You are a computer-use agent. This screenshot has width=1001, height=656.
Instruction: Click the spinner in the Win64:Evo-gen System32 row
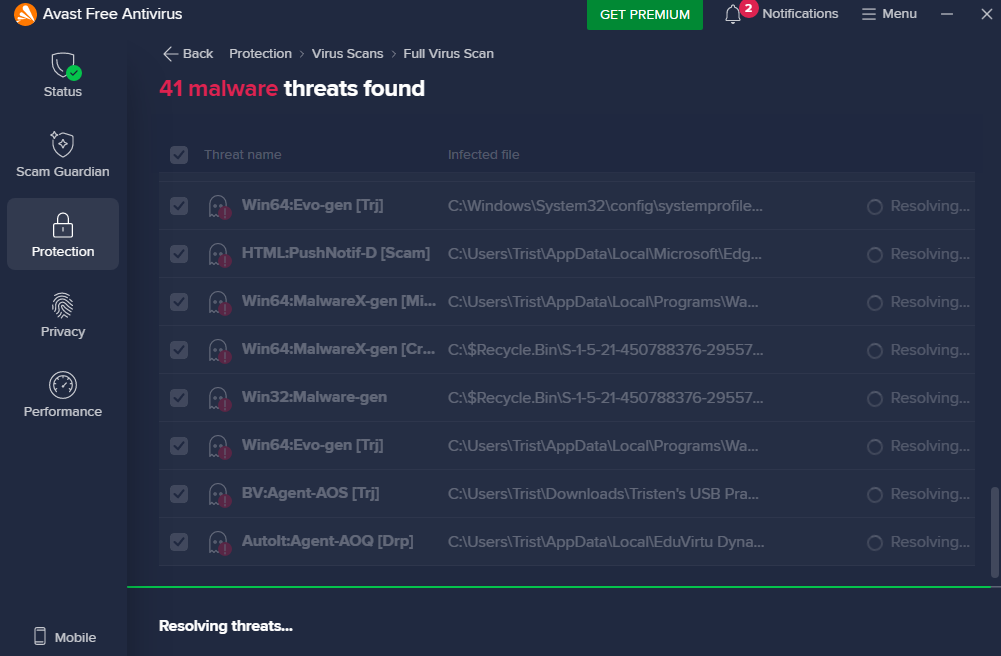875,207
